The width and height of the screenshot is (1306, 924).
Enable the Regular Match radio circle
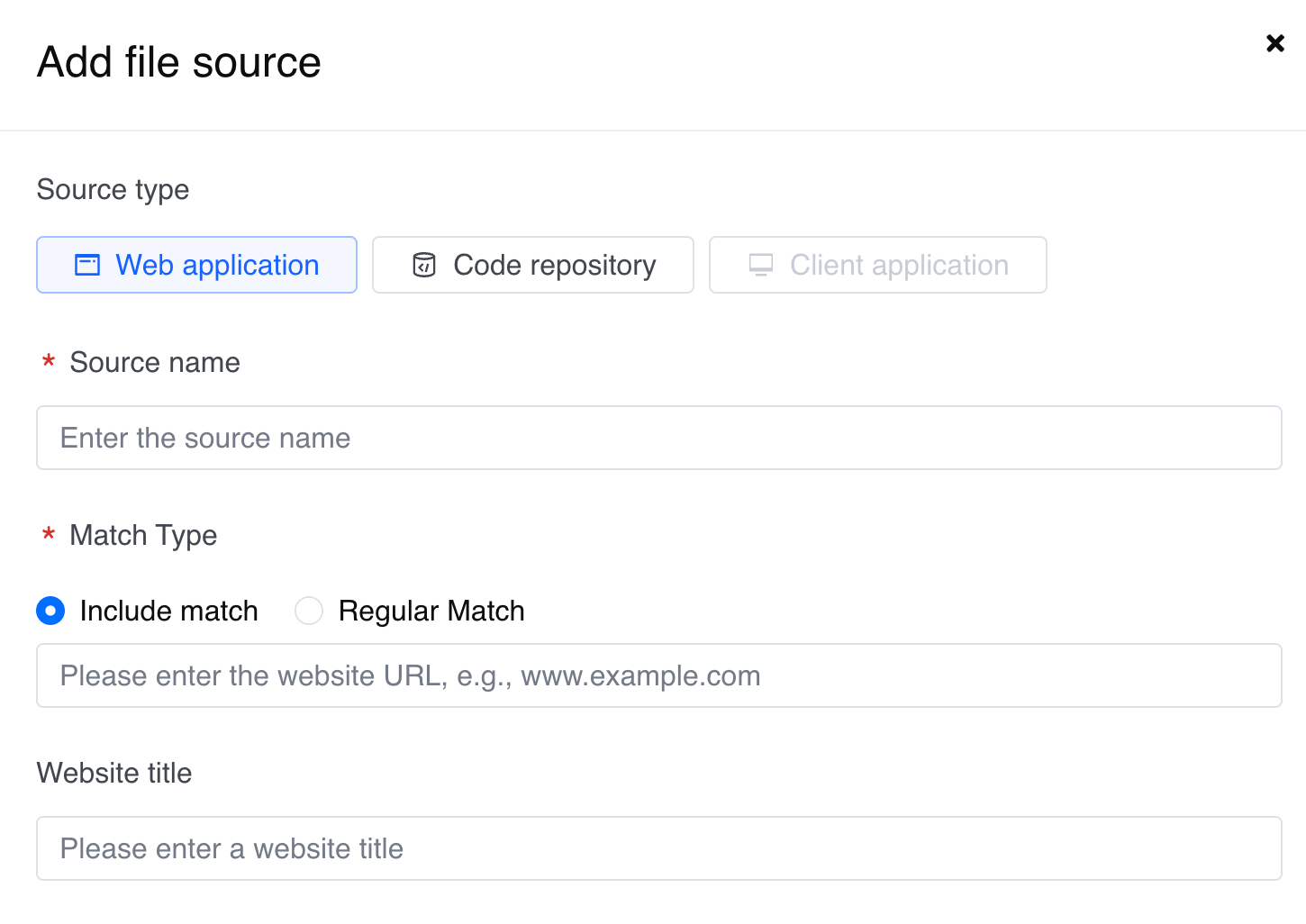[x=309, y=611]
